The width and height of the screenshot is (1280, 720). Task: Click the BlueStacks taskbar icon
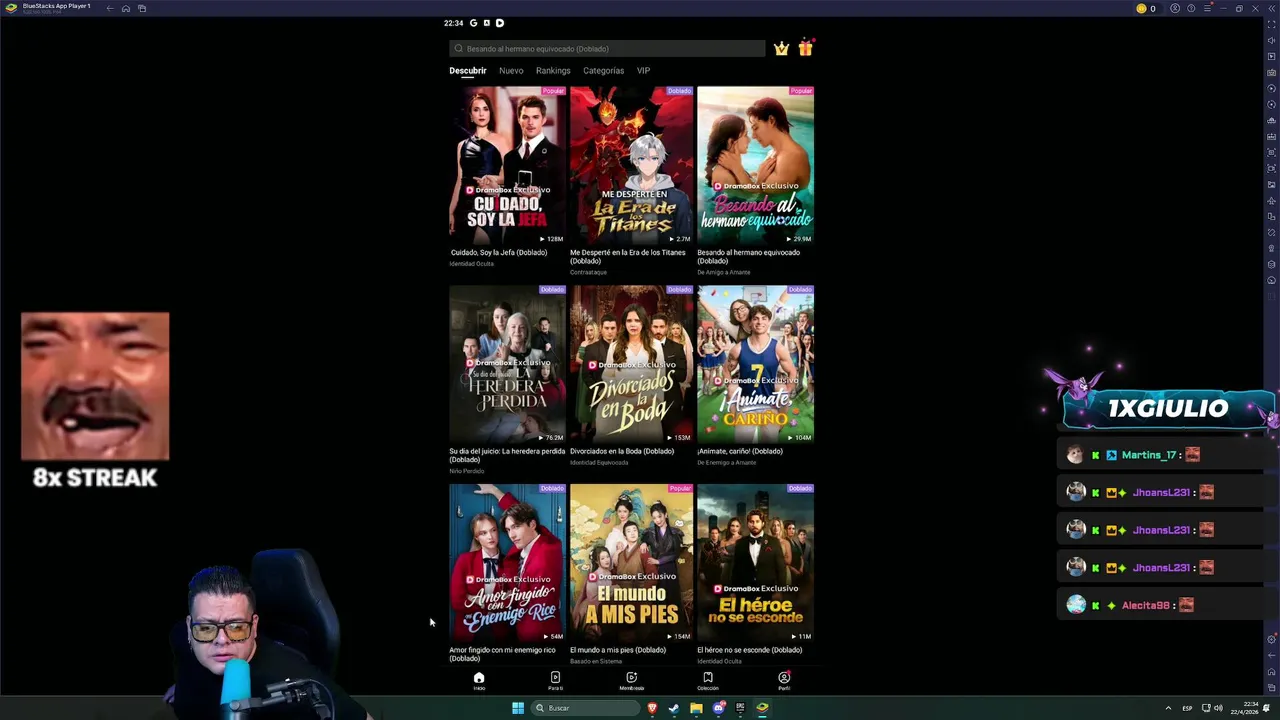coord(762,708)
